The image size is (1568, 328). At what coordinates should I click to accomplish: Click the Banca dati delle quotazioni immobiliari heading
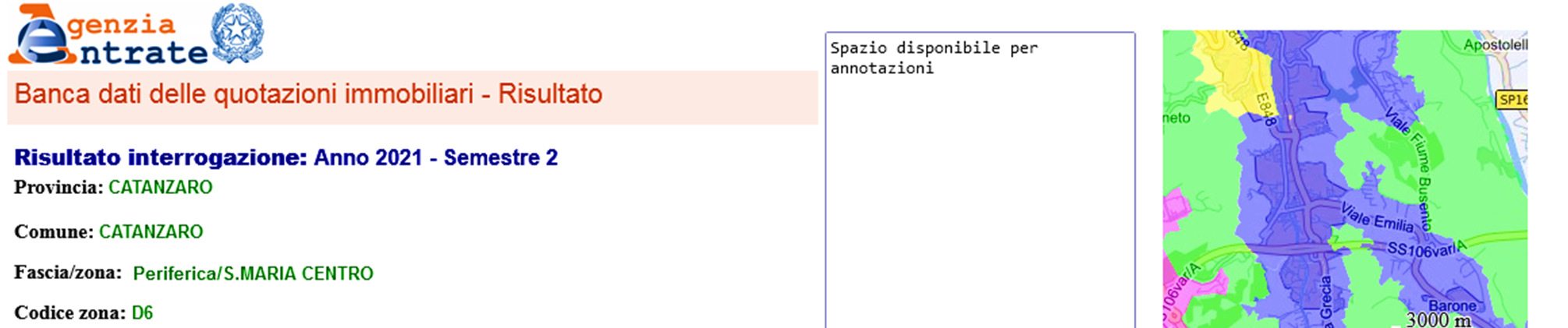click(308, 94)
